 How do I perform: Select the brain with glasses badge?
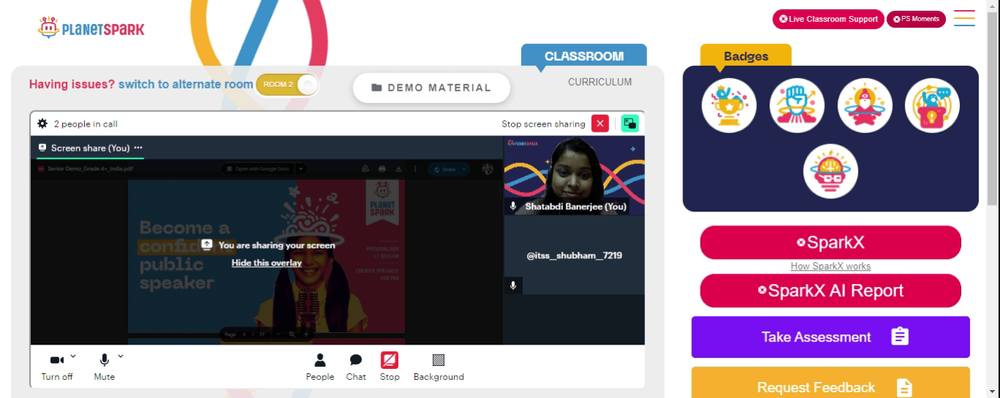(x=830, y=171)
